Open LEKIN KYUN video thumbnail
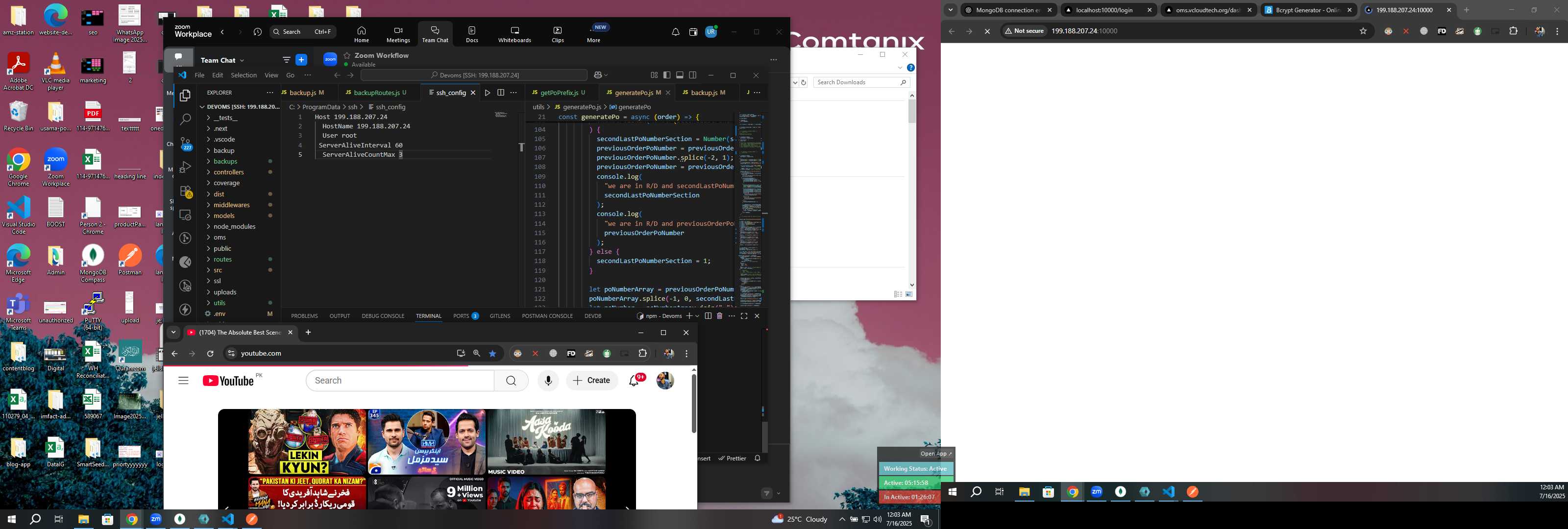 pyautogui.click(x=307, y=442)
